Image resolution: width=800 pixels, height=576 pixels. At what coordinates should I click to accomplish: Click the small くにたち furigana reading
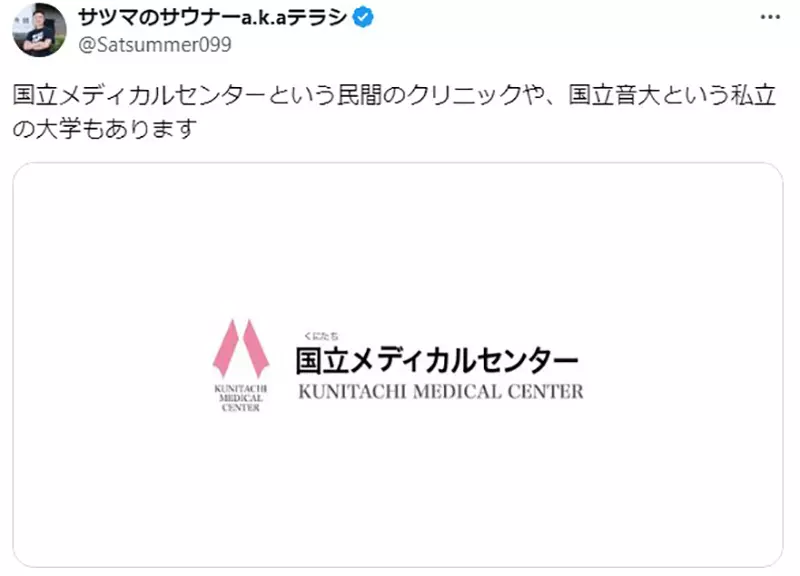[321, 336]
